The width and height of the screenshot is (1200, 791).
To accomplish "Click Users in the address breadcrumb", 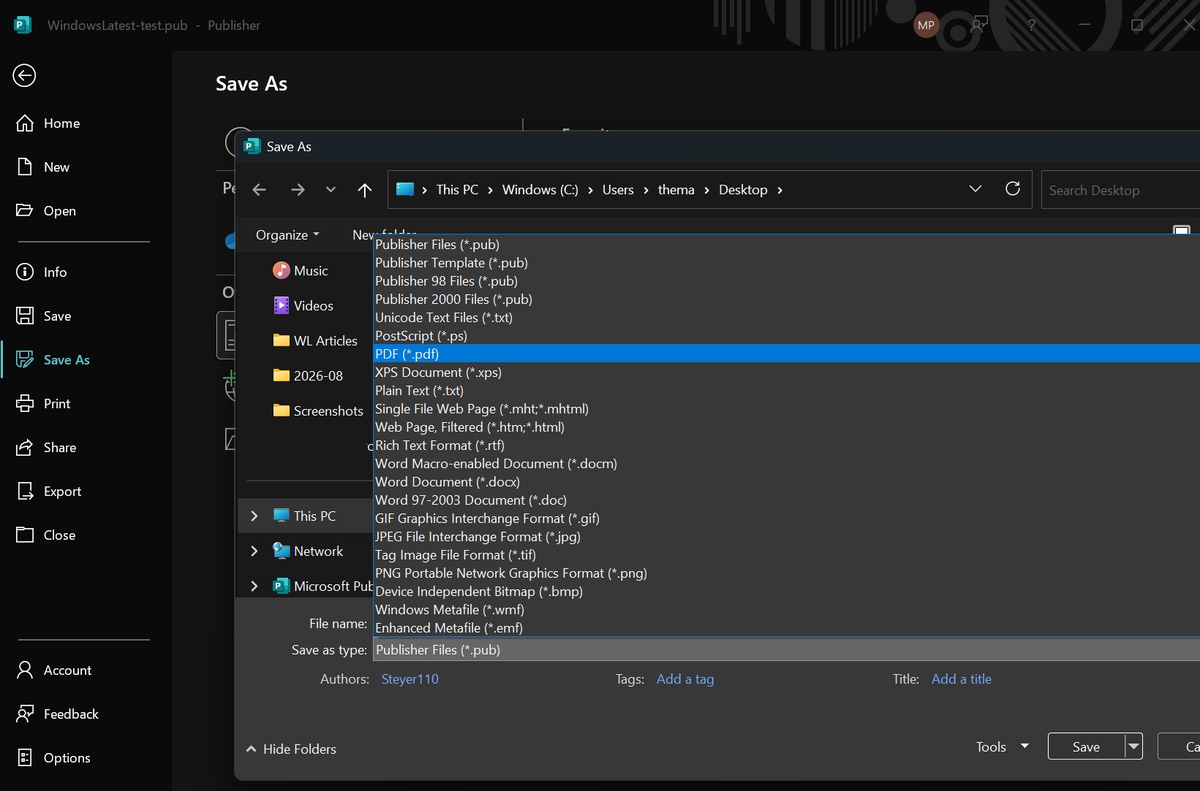I will (x=618, y=190).
